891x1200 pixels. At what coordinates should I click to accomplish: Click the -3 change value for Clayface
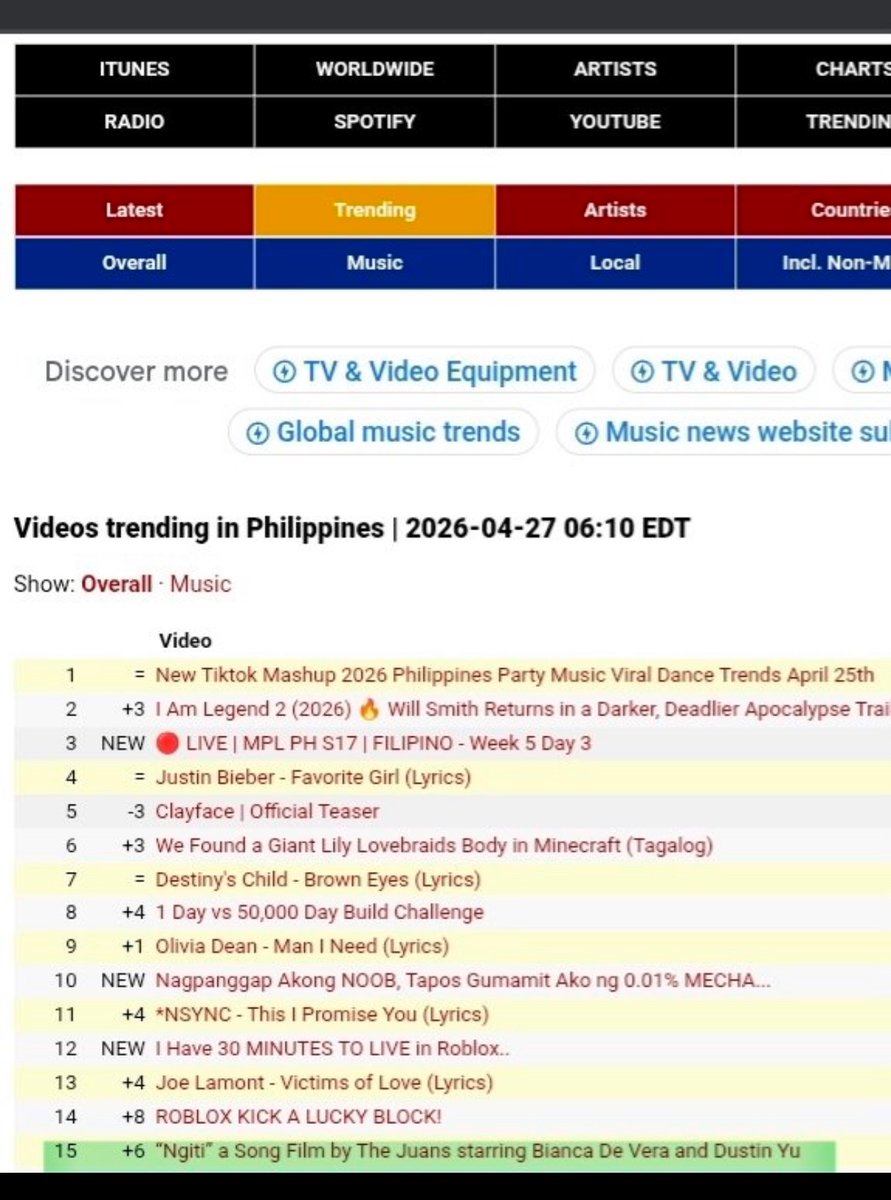(135, 811)
